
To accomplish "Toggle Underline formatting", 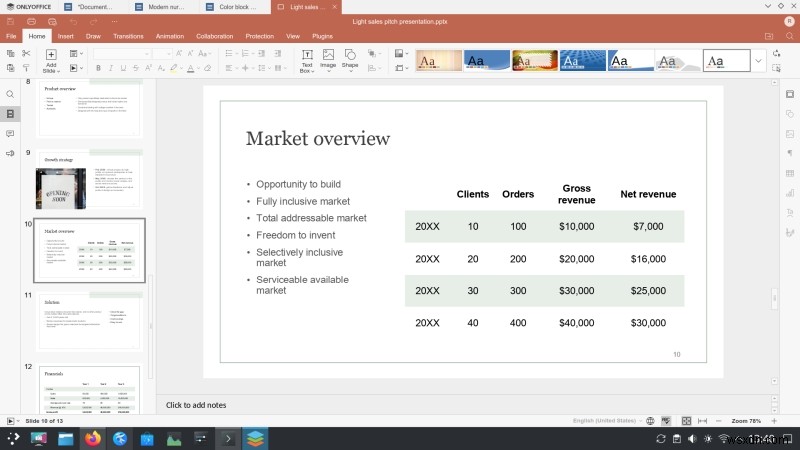I will pos(123,68).
